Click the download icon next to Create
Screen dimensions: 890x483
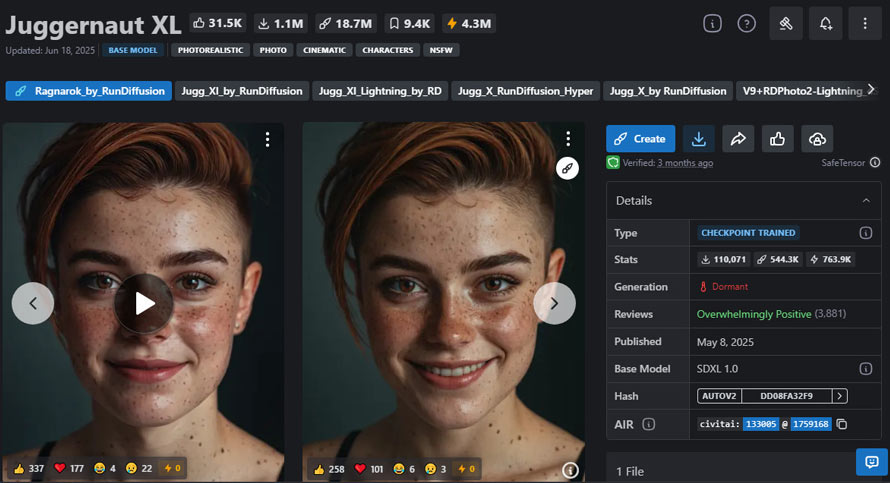pyautogui.click(x=698, y=139)
